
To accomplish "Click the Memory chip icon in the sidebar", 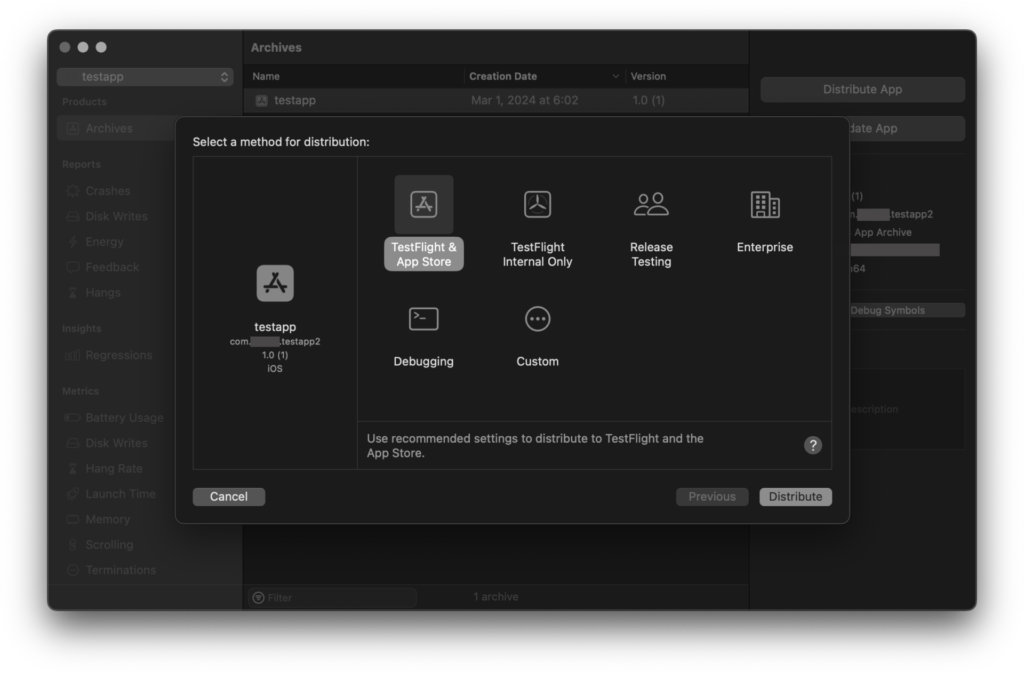I will tap(72, 520).
